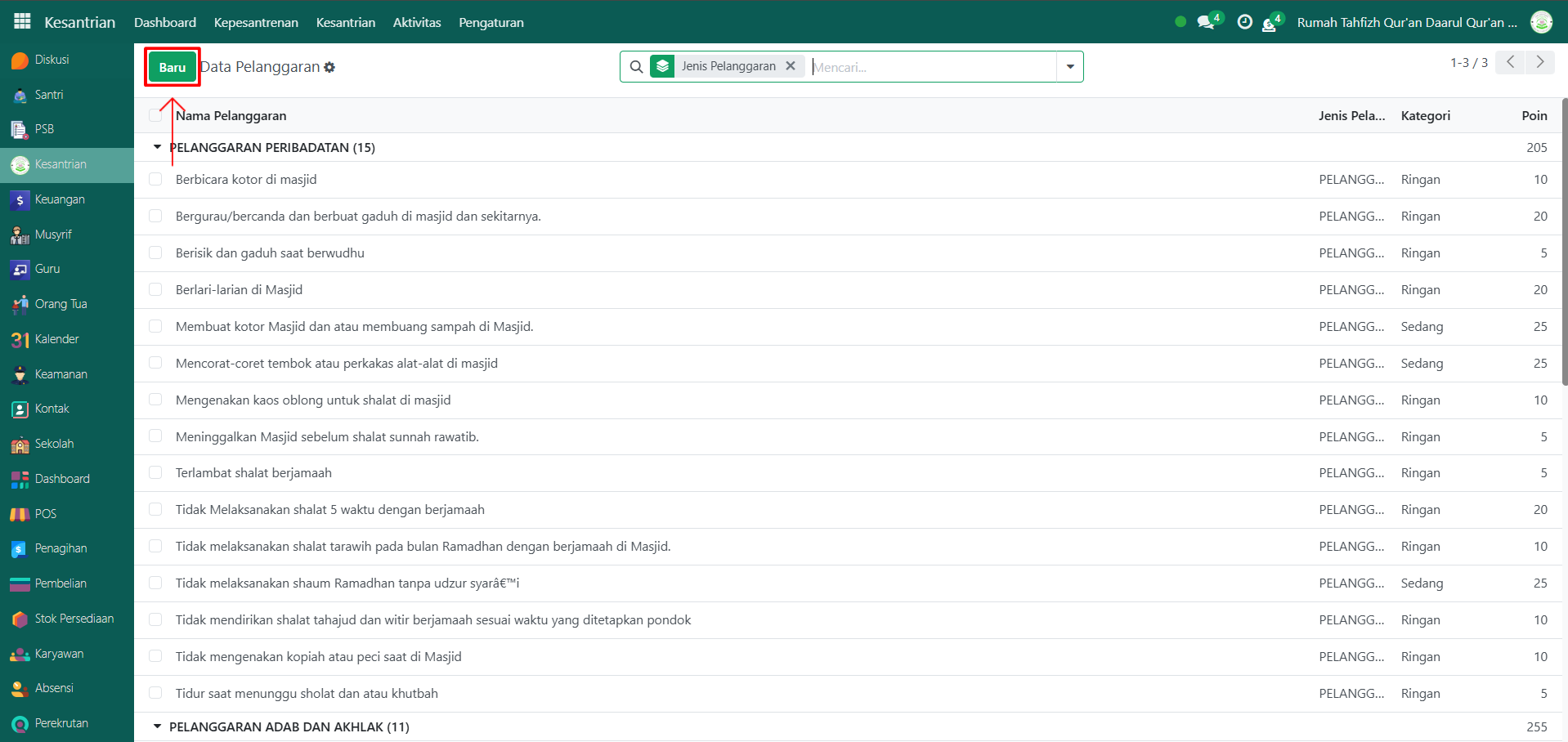Screen dimensions: 1568x742
Task: Open the apps grid menu icon
Action: tap(22, 22)
